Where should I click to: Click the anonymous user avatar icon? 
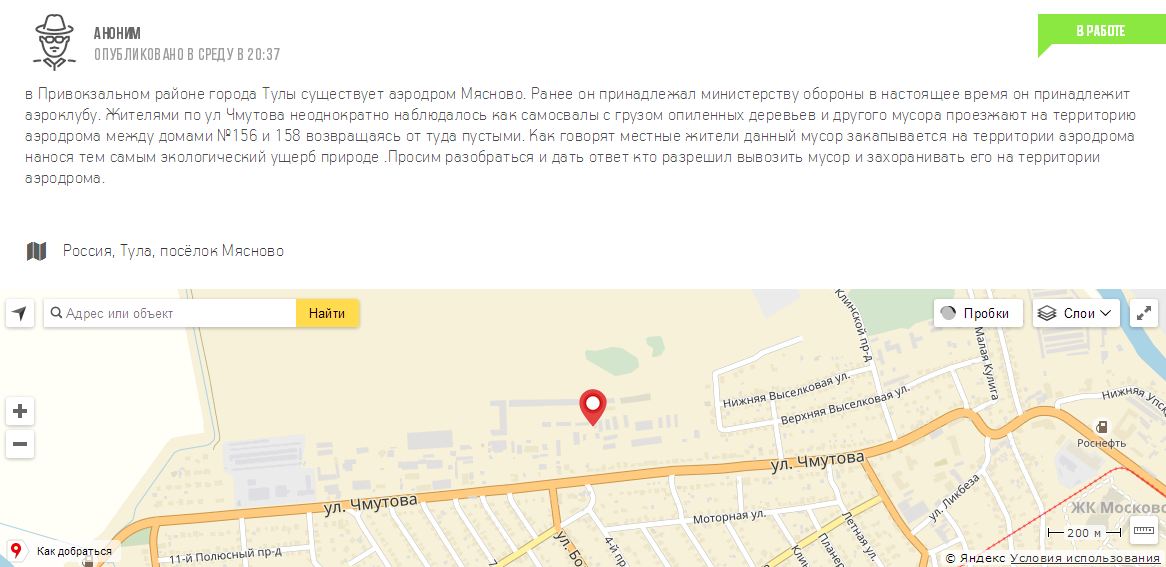pyautogui.click(x=54, y=42)
